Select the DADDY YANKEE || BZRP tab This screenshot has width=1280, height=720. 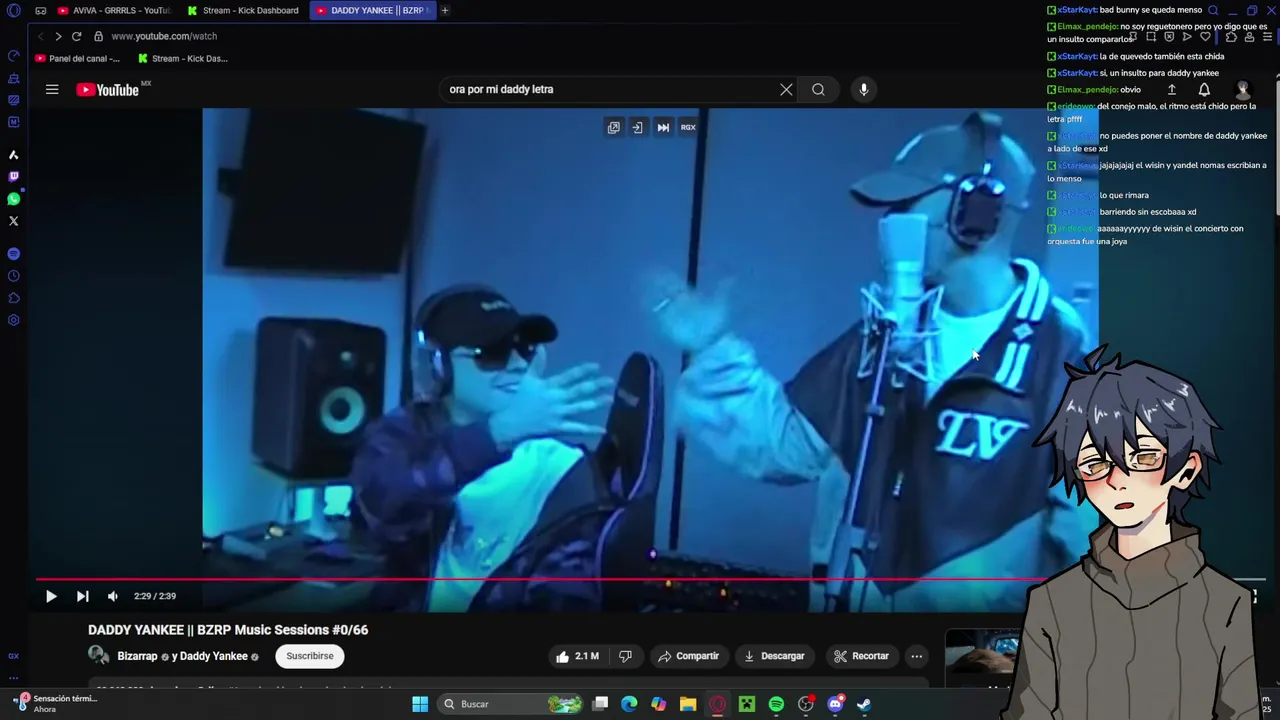[372, 11]
